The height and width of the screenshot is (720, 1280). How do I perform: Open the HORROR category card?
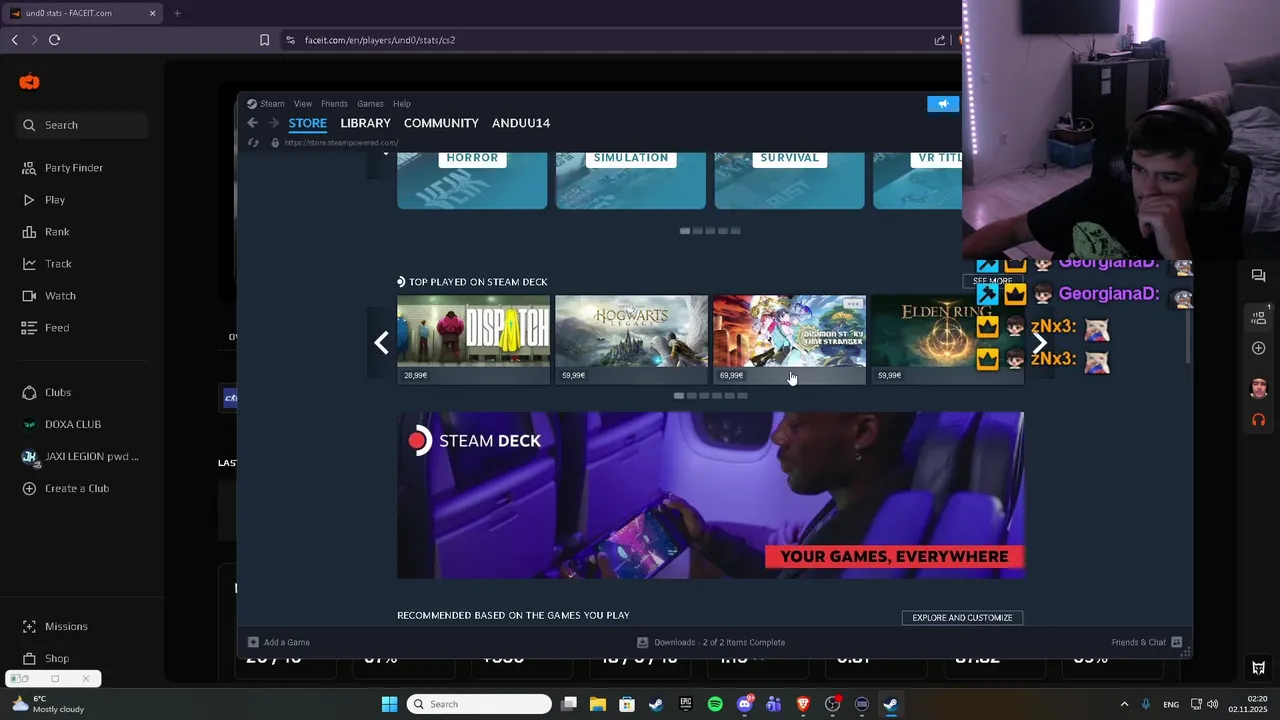click(x=472, y=181)
